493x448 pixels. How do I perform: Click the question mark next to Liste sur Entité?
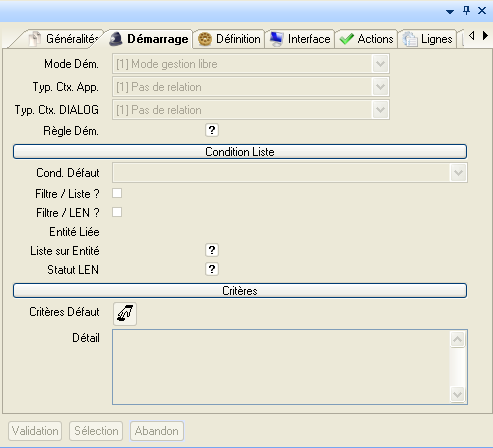212,250
